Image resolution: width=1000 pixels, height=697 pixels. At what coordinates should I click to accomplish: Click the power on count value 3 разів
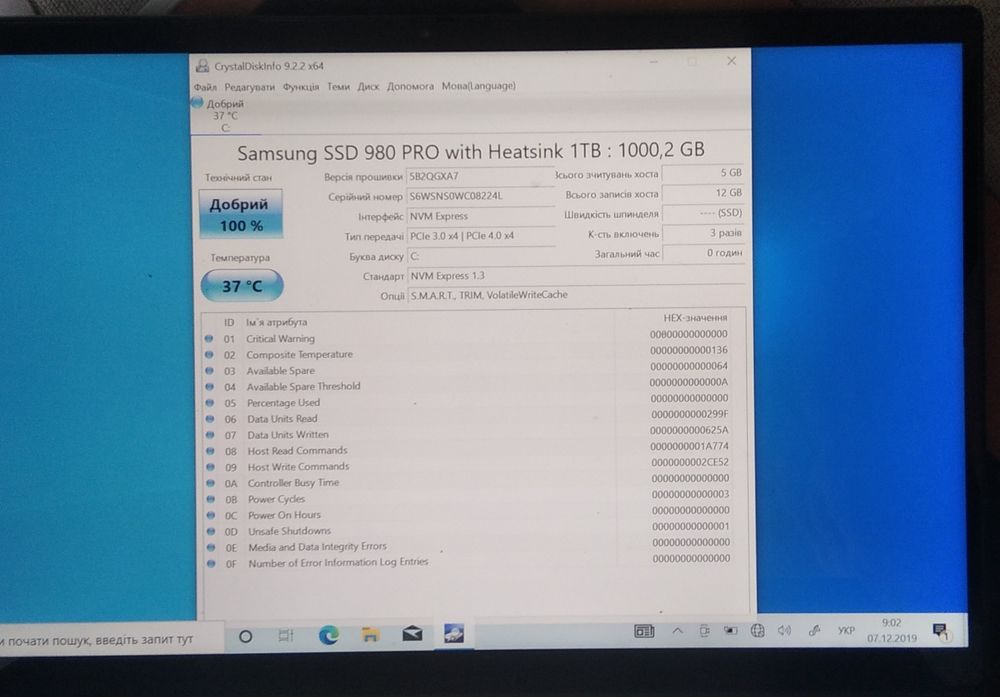click(703, 233)
